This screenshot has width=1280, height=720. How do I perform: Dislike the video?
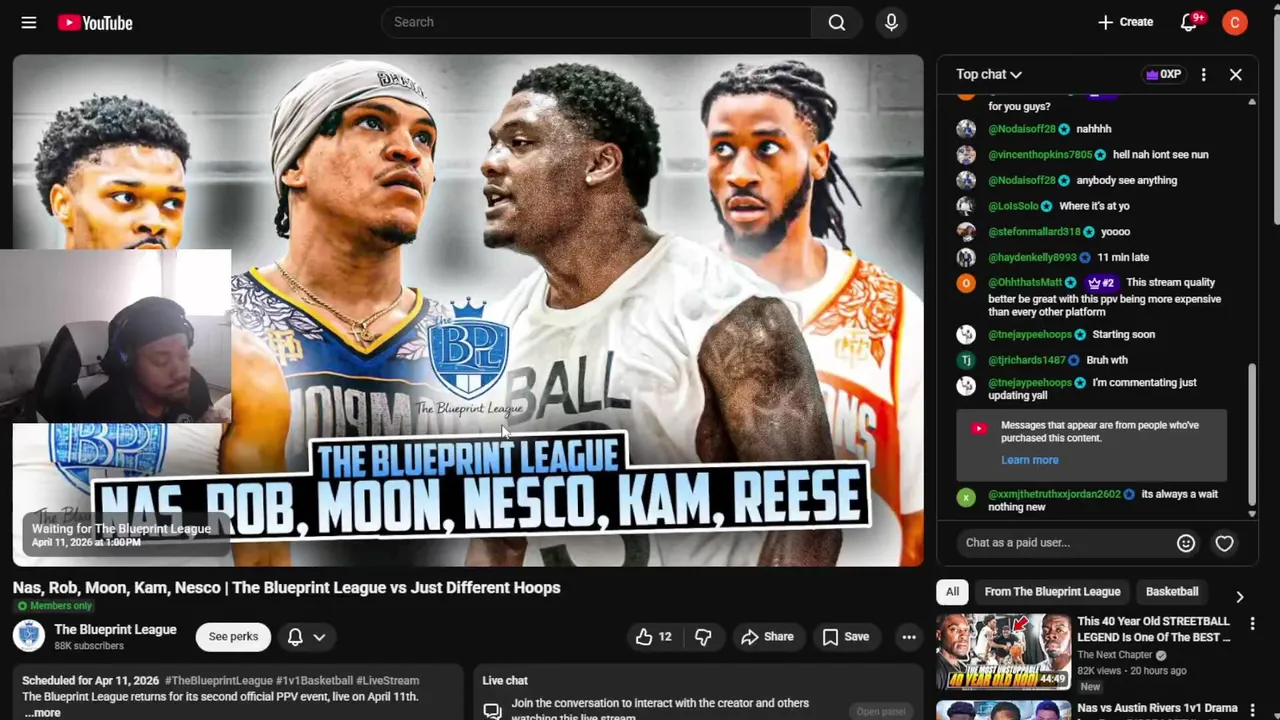click(704, 637)
